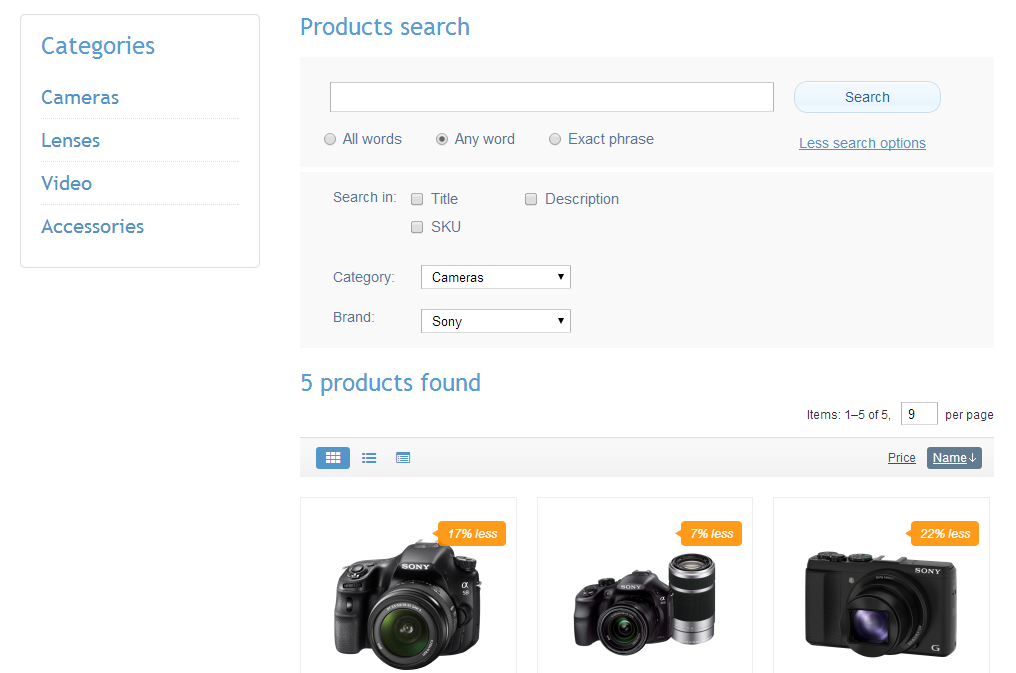Viewport: 1016px width, 673px height.
Task: Select the Exact phrase radio button
Action: pyautogui.click(x=555, y=140)
